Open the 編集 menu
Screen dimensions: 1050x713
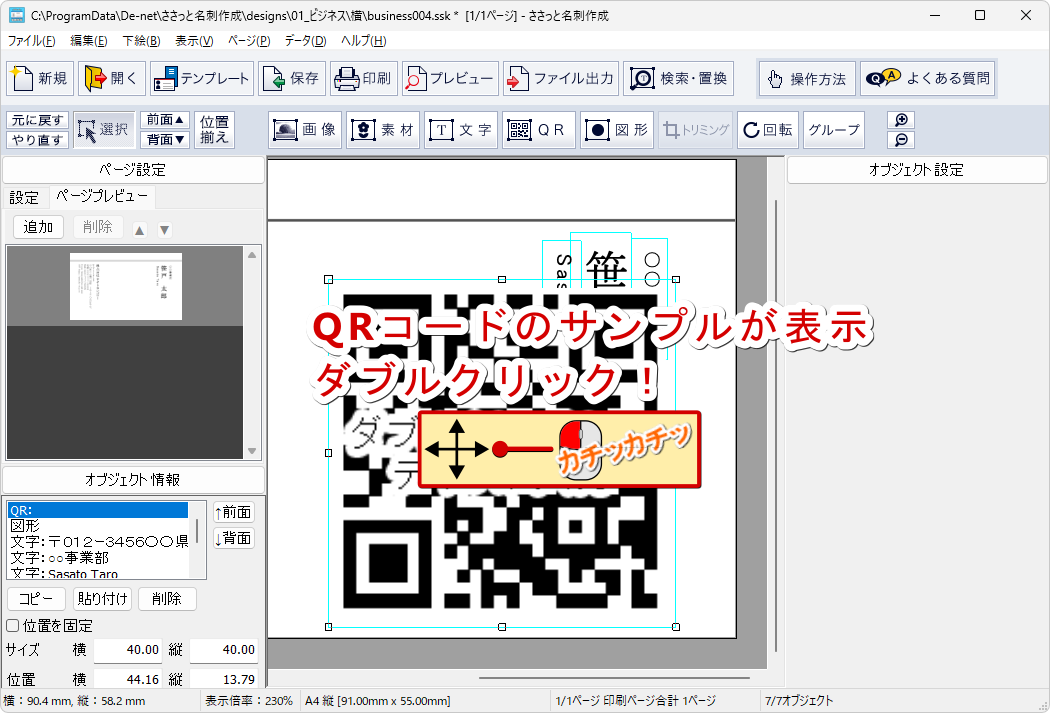[x=88, y=41]
